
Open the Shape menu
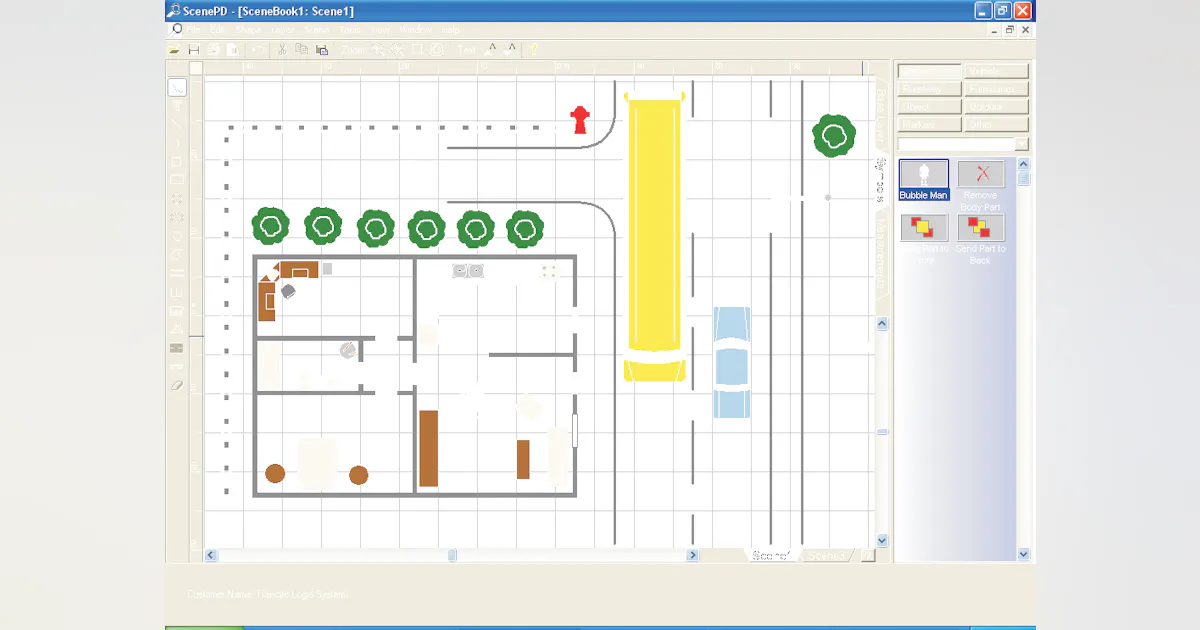point(247,30)
